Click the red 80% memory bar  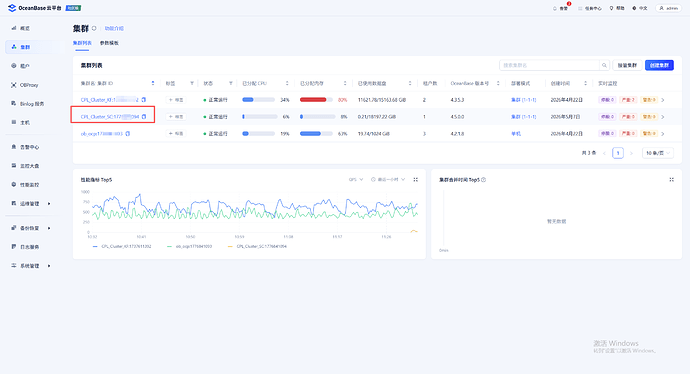coord(316,100)
